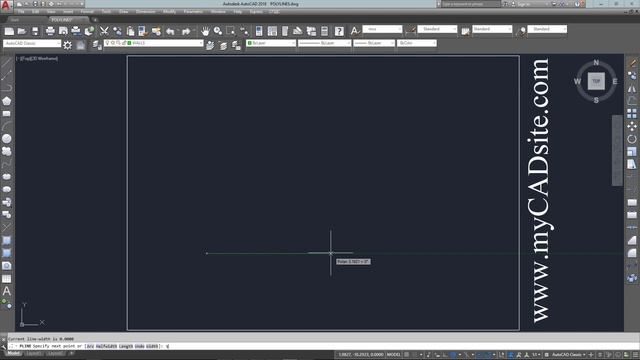
Task: Open the QuickCalc calculator icon
Action: pos(324,31)
